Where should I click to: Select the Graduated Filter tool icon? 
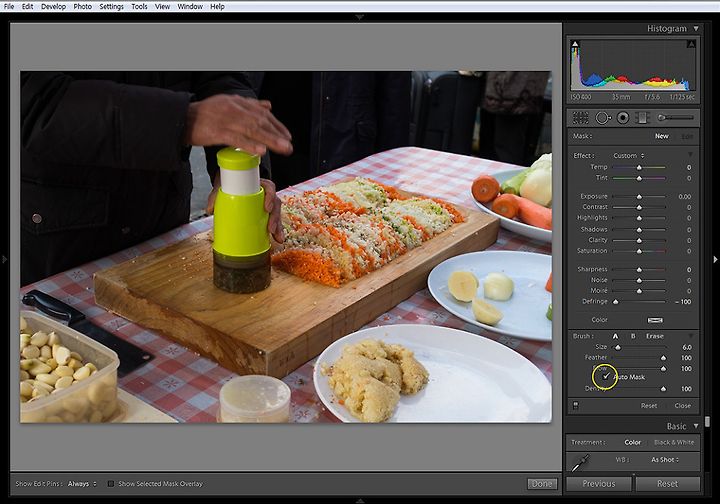(642, 118)
